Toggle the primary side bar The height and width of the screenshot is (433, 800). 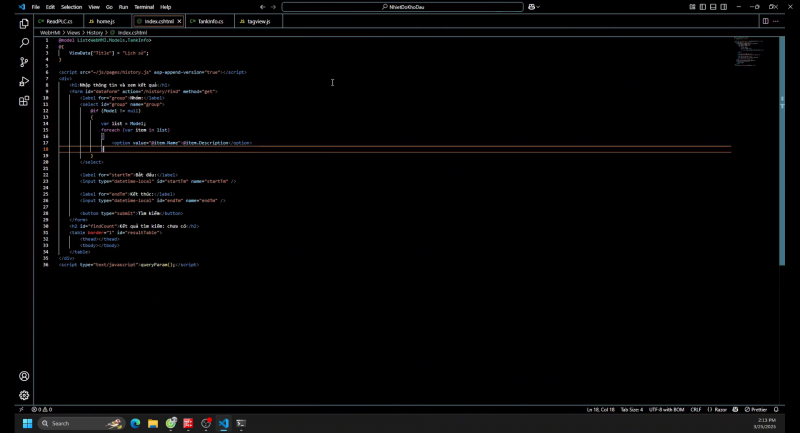pyautogui.click(x=703, y=7)
